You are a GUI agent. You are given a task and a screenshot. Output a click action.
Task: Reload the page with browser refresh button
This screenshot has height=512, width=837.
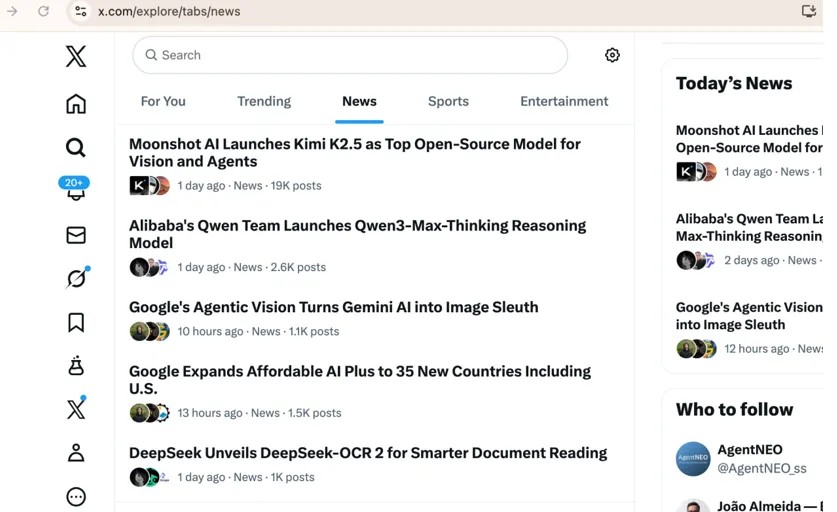(44, 11)
